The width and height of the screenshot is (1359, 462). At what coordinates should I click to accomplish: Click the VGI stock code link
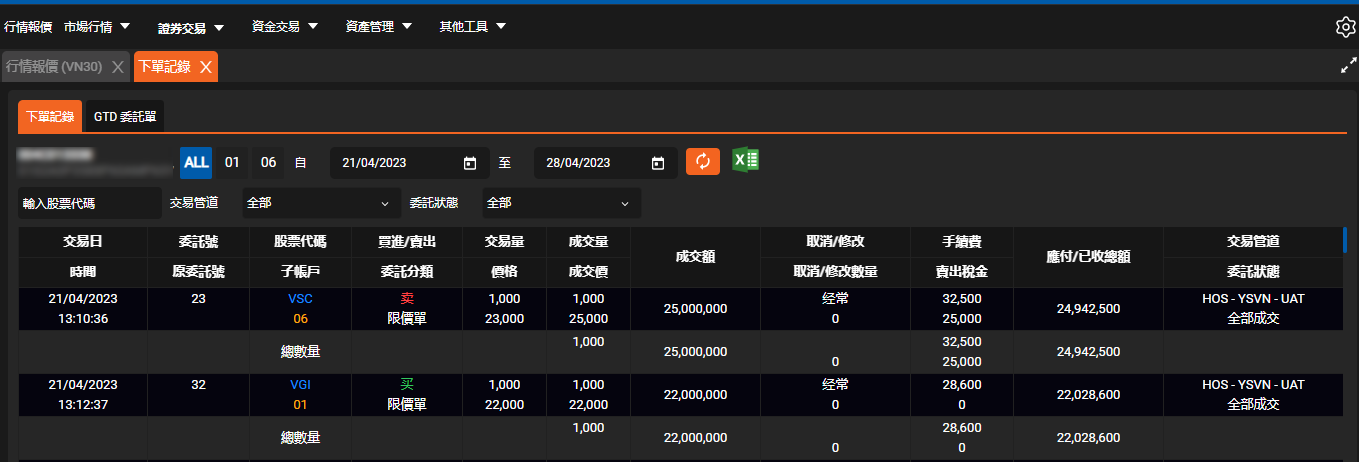pos(300,385)
